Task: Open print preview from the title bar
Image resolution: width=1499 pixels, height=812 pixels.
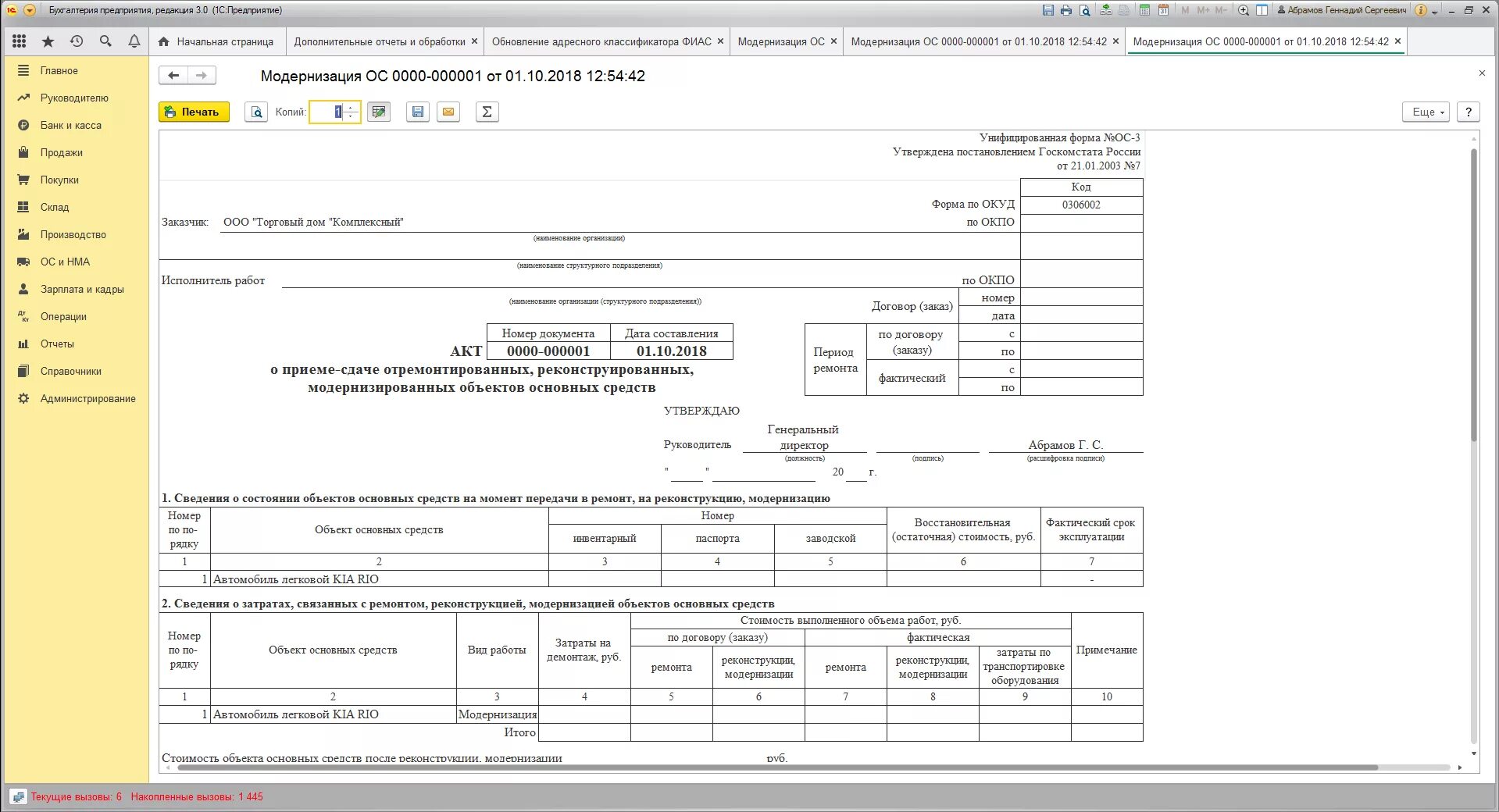Action: pyautogui.click(x=1084, y=10)
